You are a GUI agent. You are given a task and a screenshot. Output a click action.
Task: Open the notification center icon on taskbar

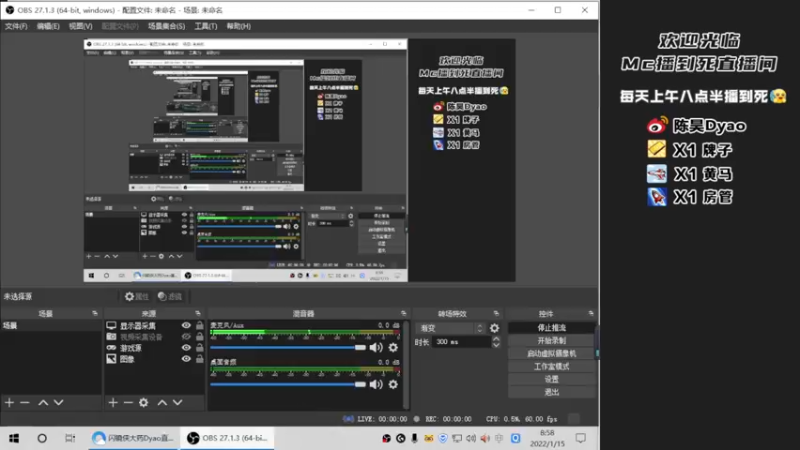pyautogui.click(x=581, y=438)
